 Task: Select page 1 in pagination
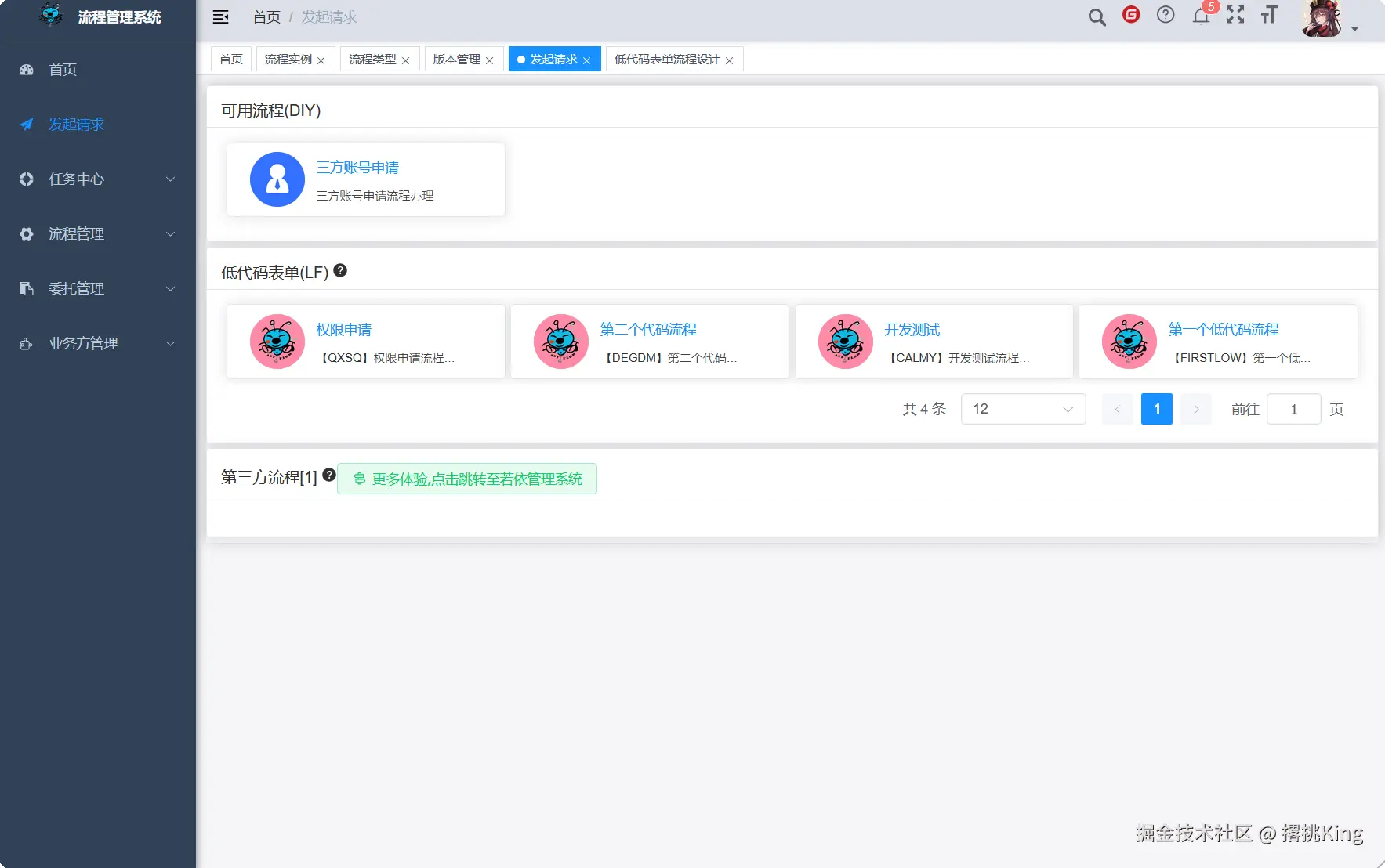tap(1157, 409)
